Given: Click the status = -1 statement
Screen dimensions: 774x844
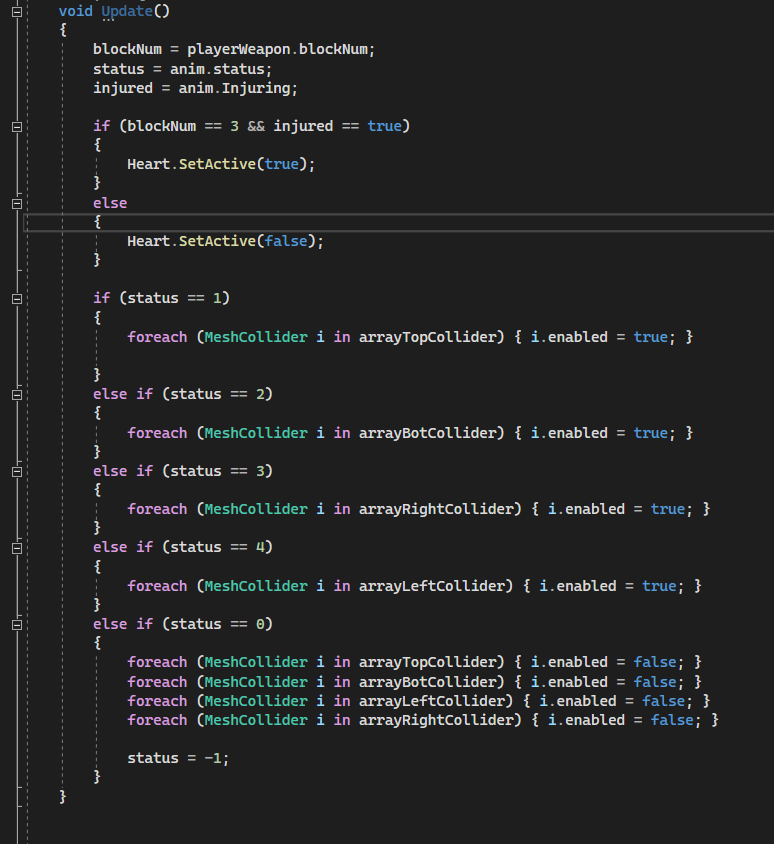Looking at the screenshot, I should 178,758.
